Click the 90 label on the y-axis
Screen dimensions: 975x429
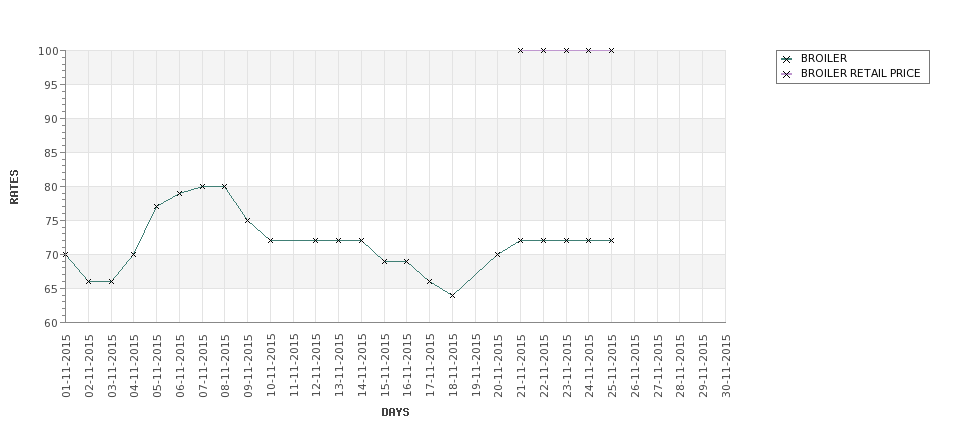(51, 119)
